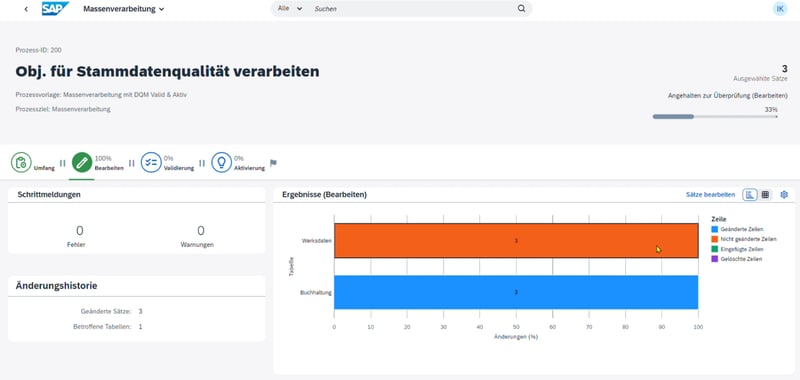The image size is (800, 380).
Task: Select Eingefügte Zeilen green legend swatch
Action: pos(715,249)
